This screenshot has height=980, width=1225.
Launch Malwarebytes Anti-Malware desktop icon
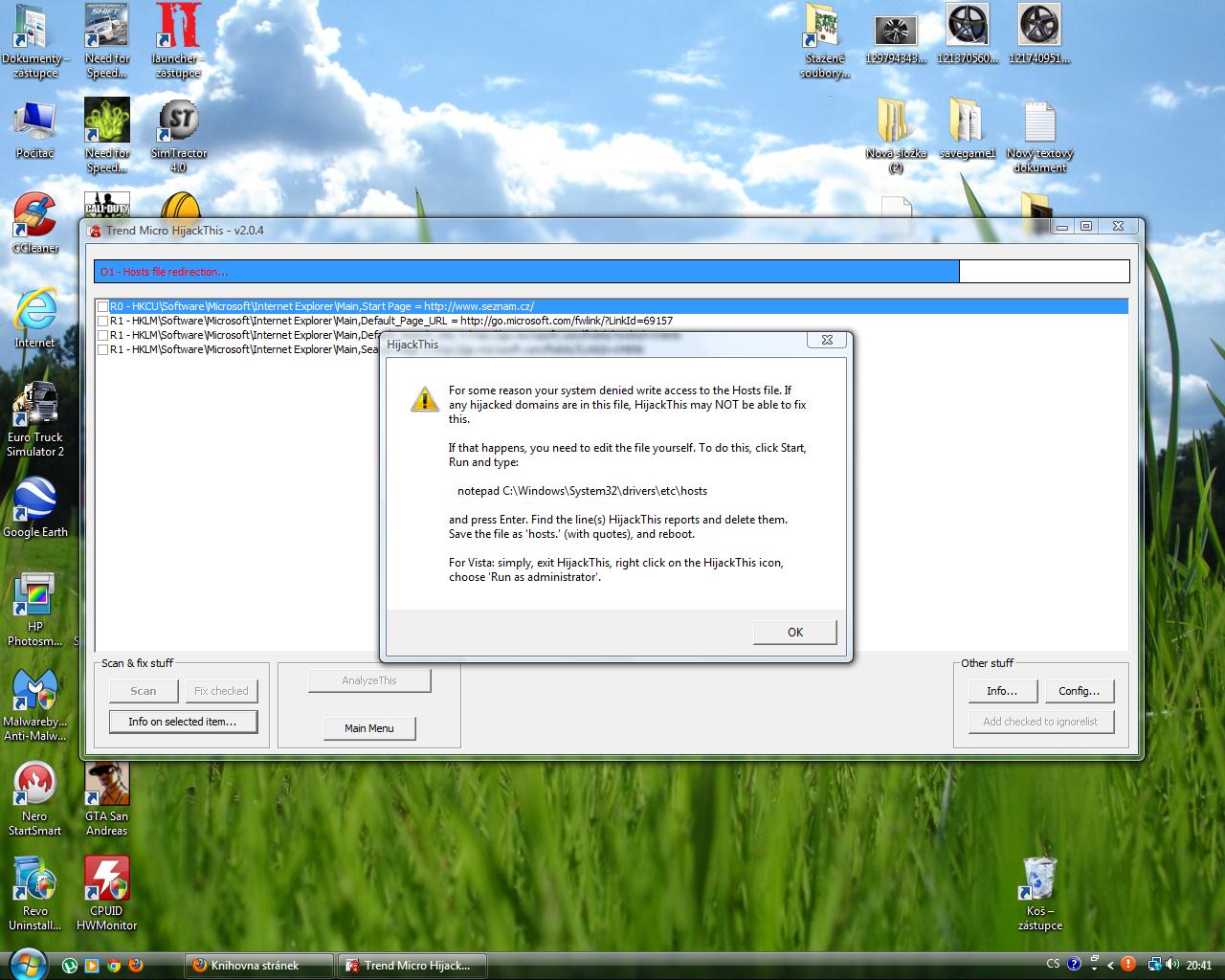(35, 704)
